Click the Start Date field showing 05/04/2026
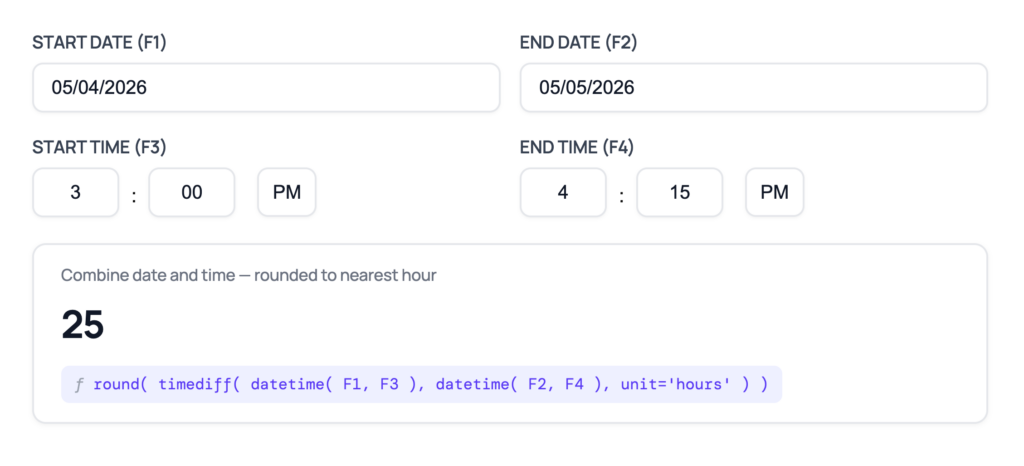This screenshot has height=466, width=1024. (266, 87)
